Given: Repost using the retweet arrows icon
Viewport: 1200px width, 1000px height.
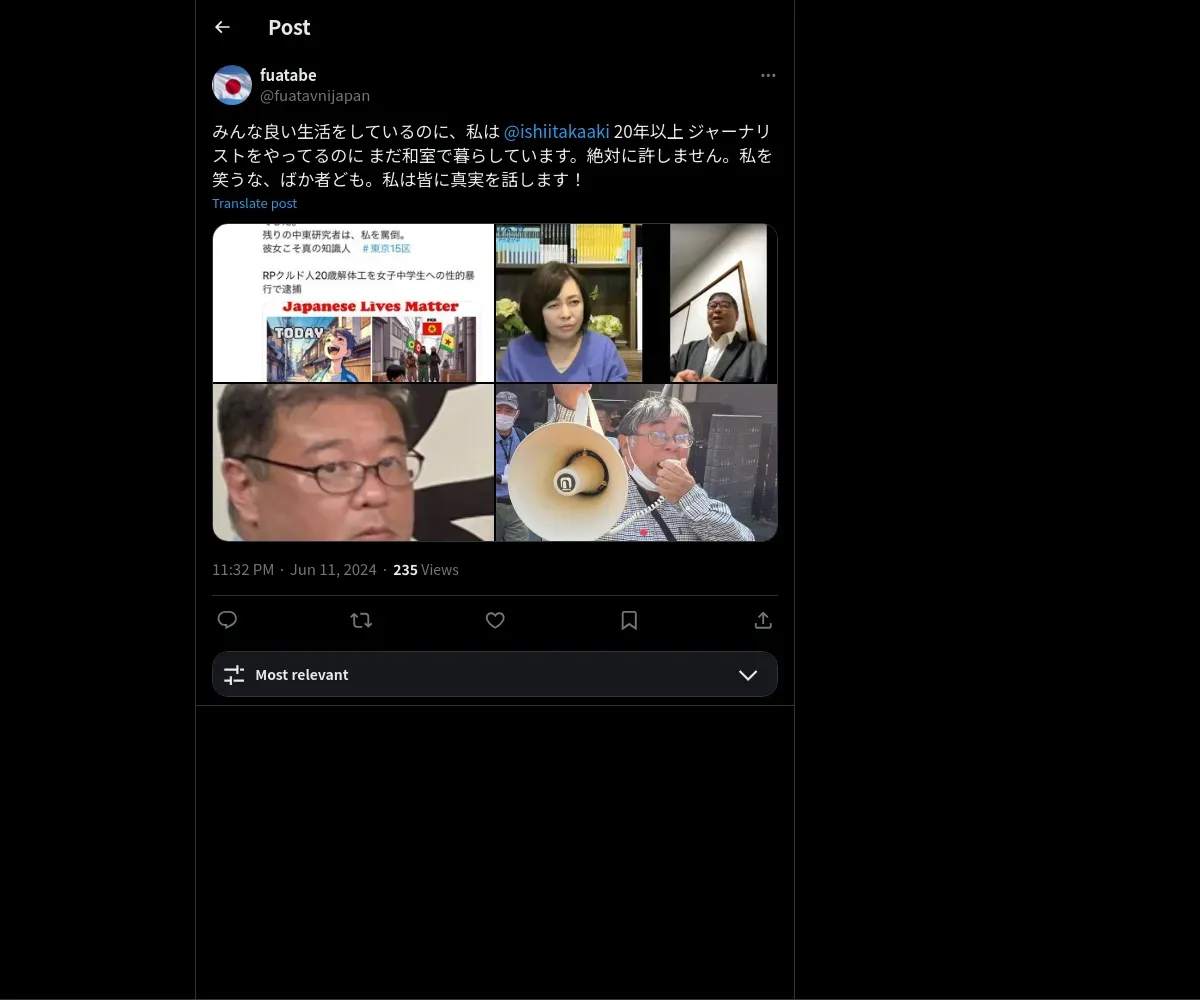Looking at the screenshot, I should [361, 620].
